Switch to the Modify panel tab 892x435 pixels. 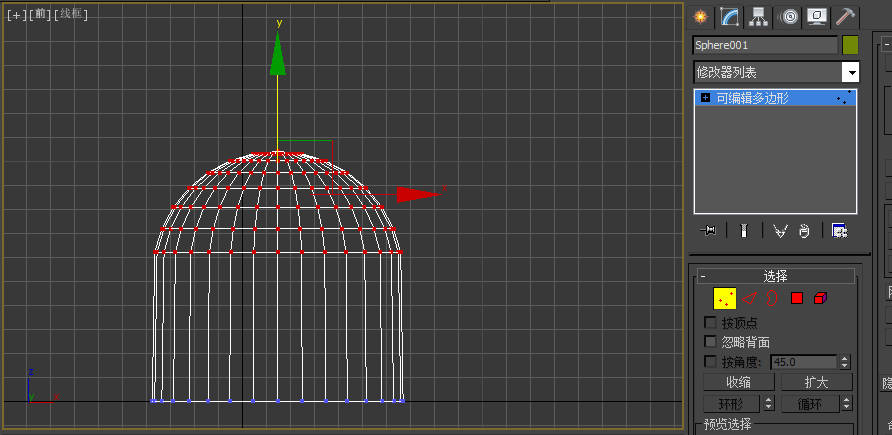coord(729,17)
